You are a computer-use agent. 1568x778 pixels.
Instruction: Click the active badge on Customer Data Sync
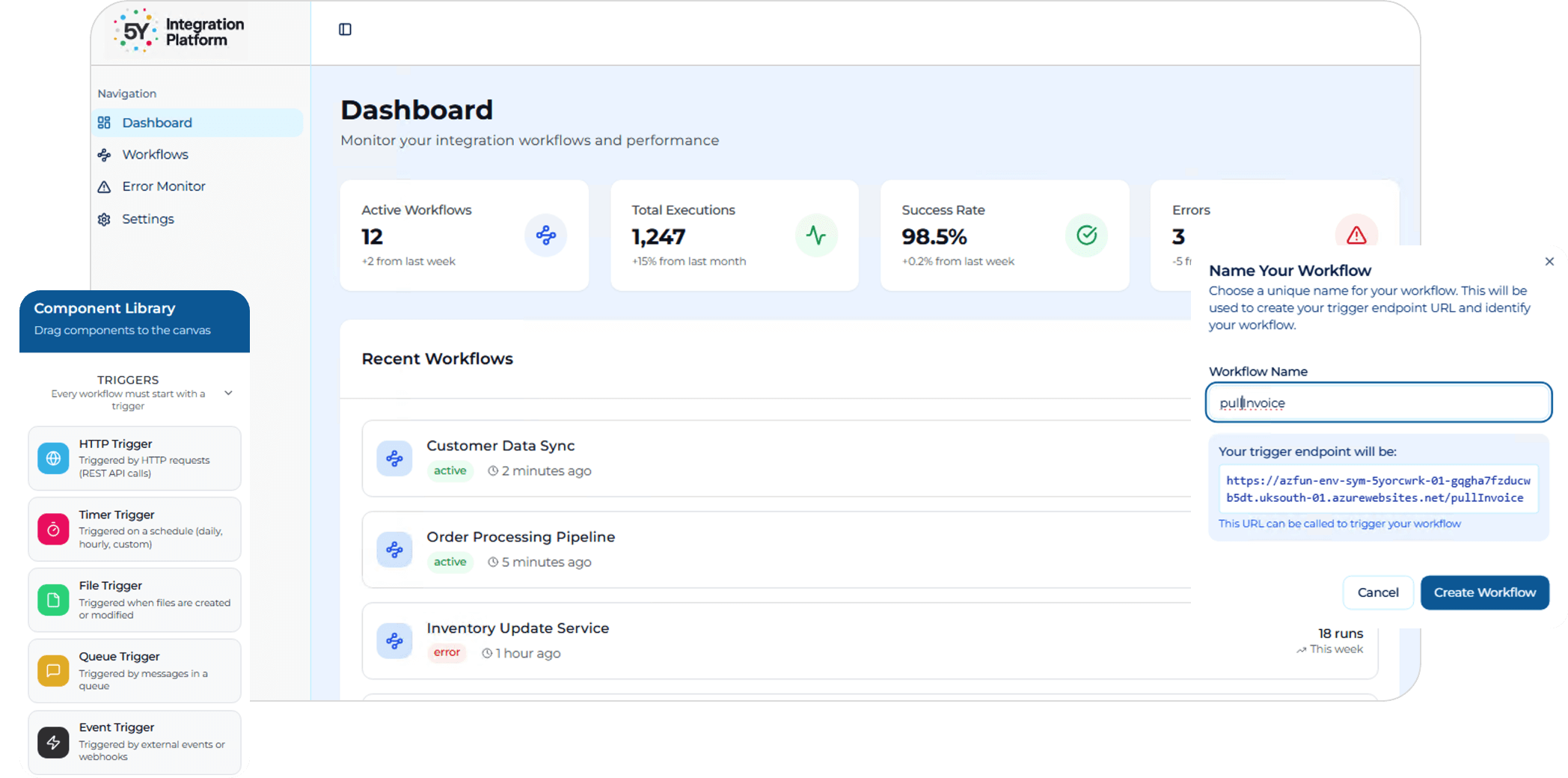pos(450,471)
